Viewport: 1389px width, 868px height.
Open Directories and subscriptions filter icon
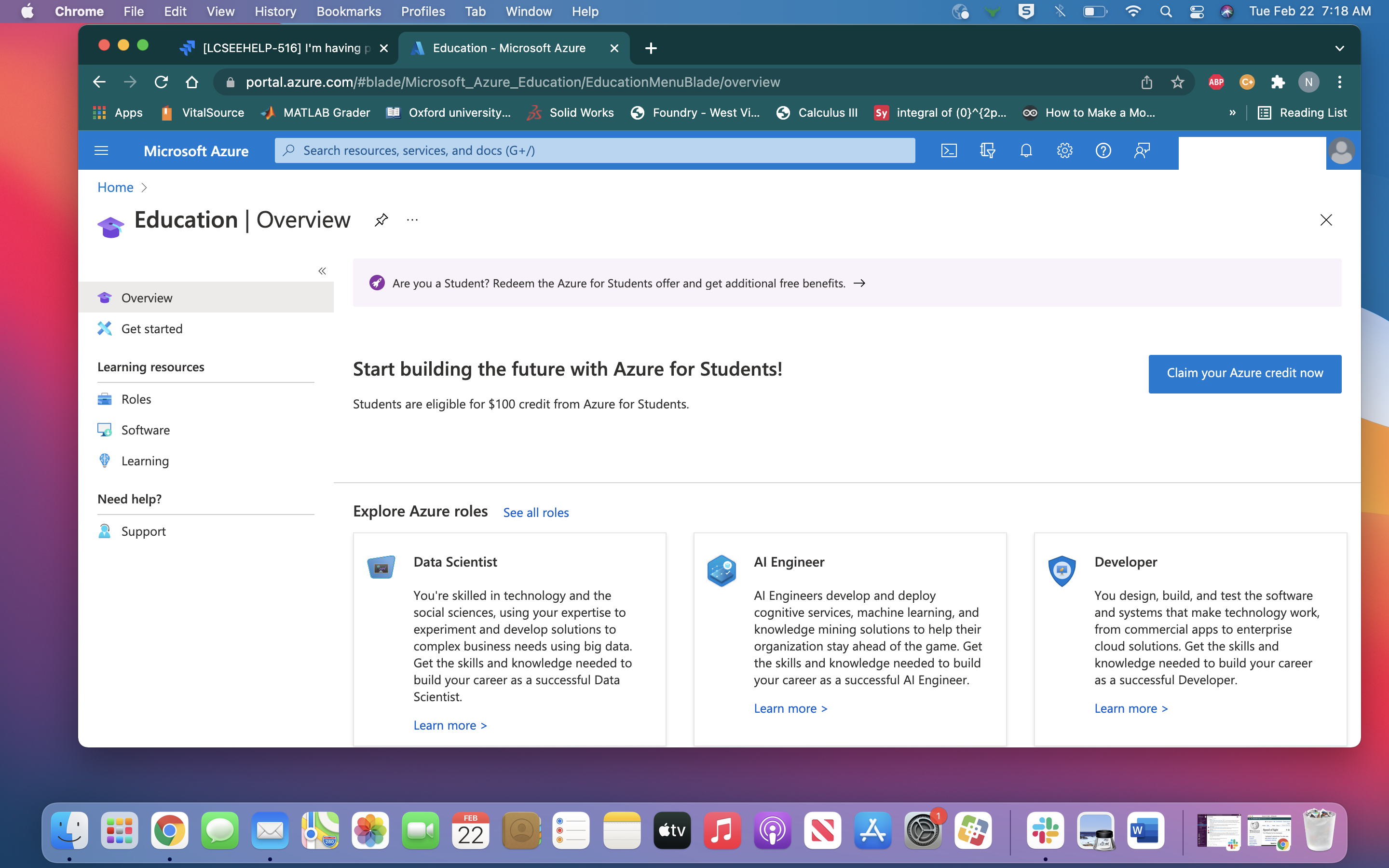pyautogui.click(x=987, y=150)
